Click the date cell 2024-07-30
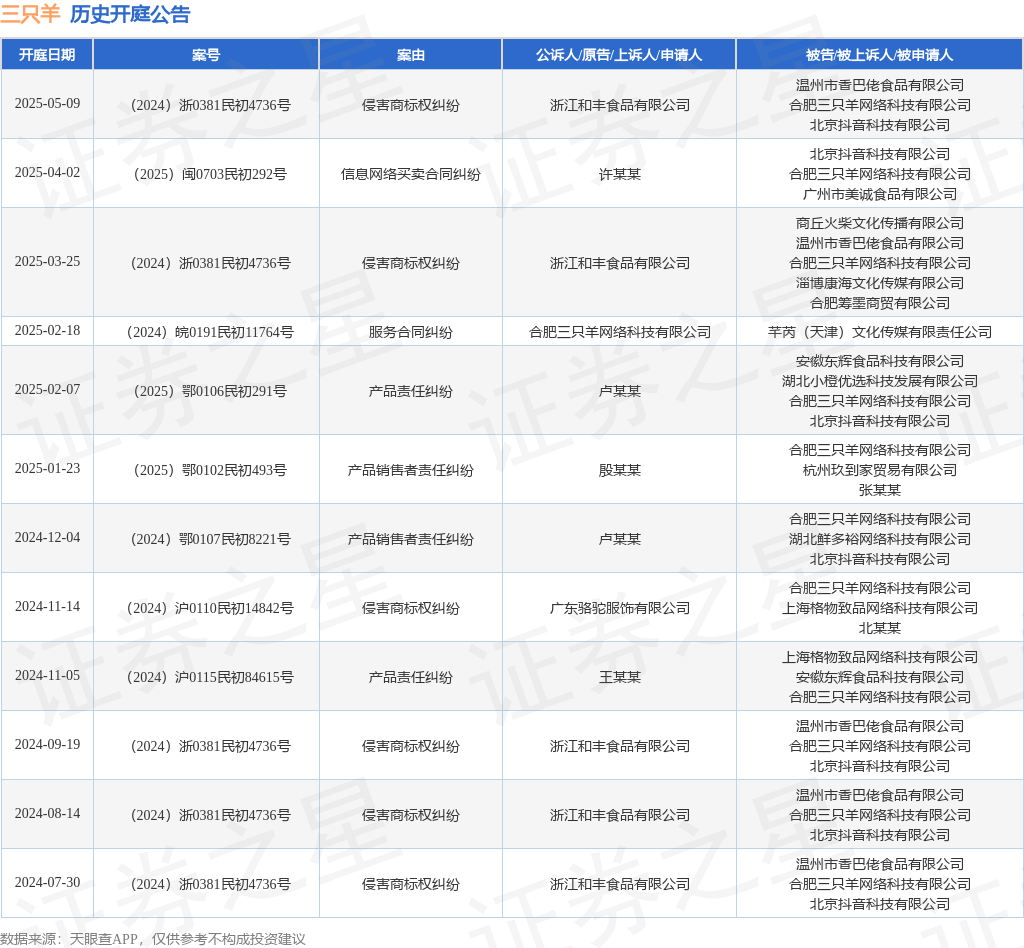 [x=47, y=883]
